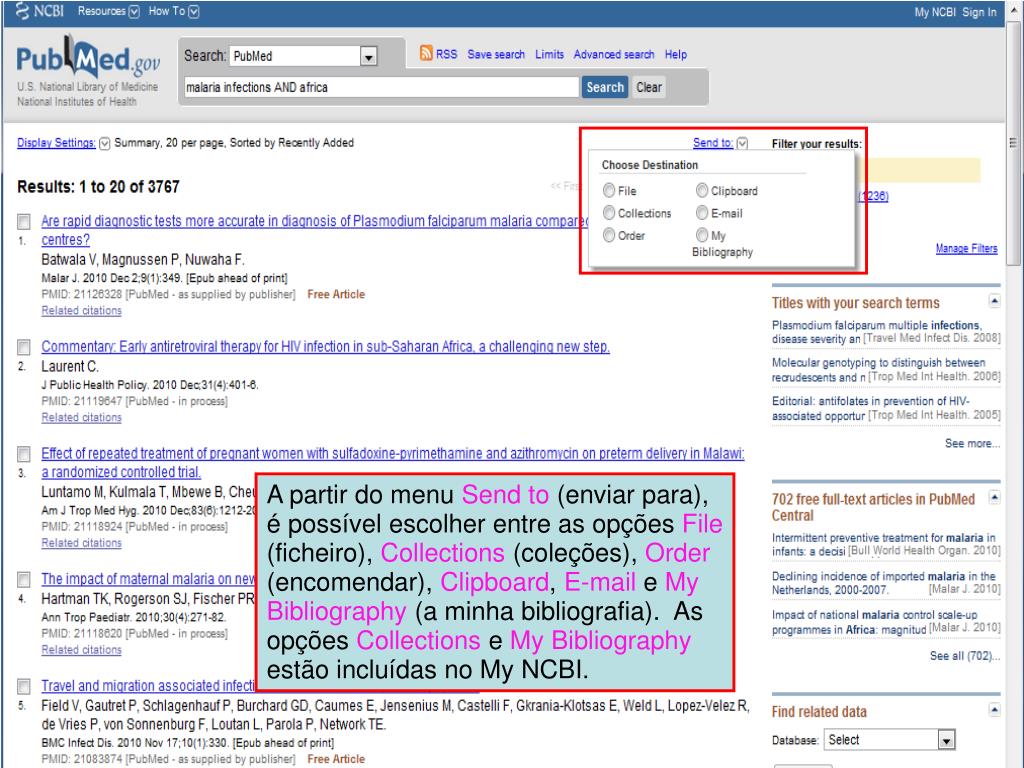This screenshot has height=768, width=1024.
Task: Click Free Article label for Batwala result
Action: point(336,295)
